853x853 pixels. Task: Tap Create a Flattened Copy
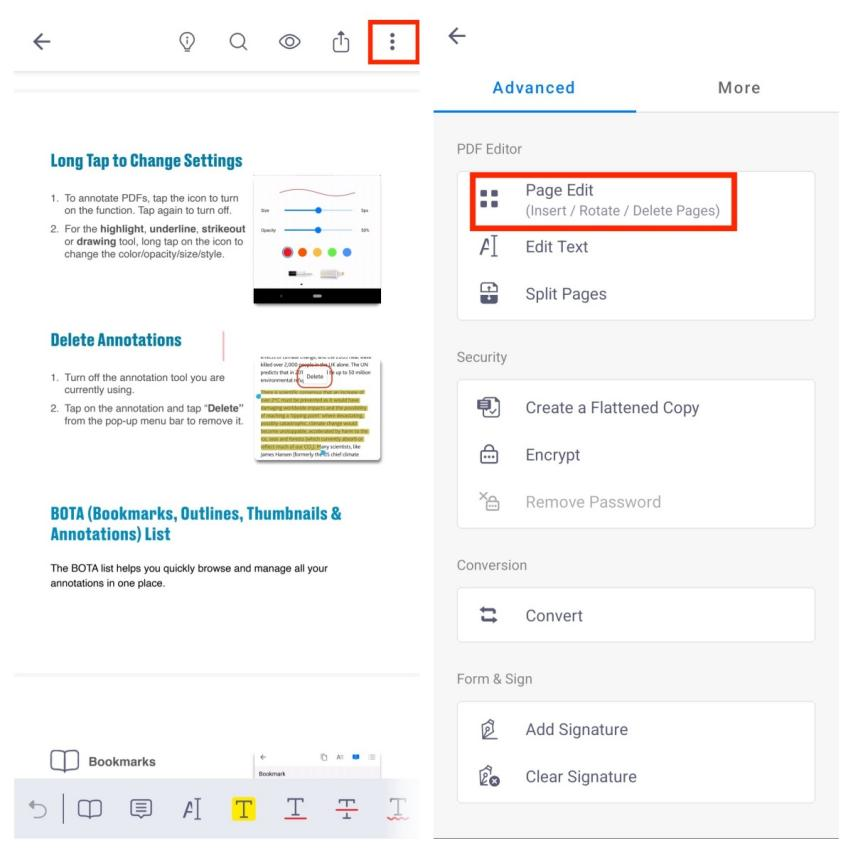pyautogui.click(x=612, y=408)
